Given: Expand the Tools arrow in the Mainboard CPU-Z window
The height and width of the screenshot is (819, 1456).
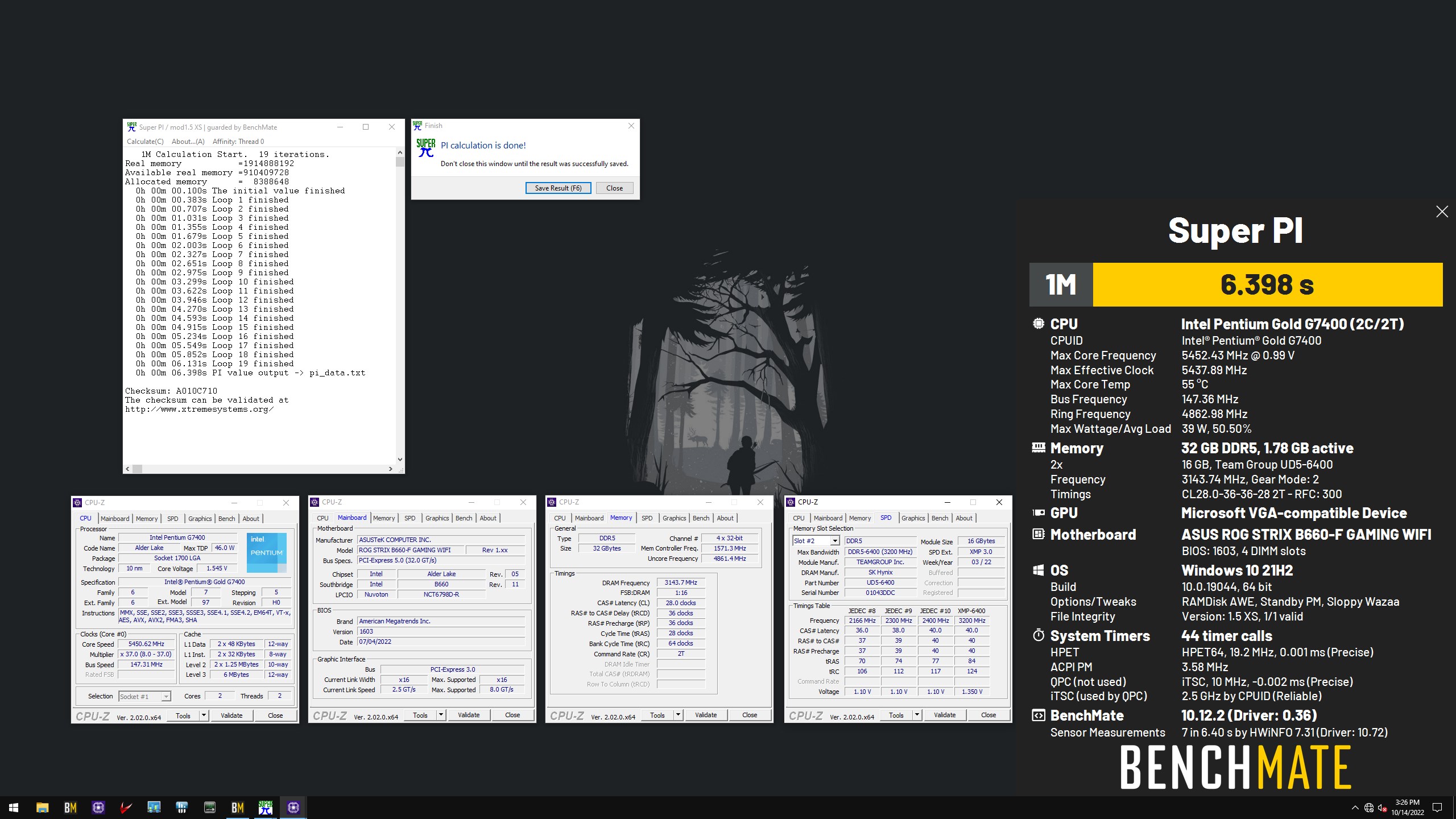Looking at the screenshot, I should [441, 715].
